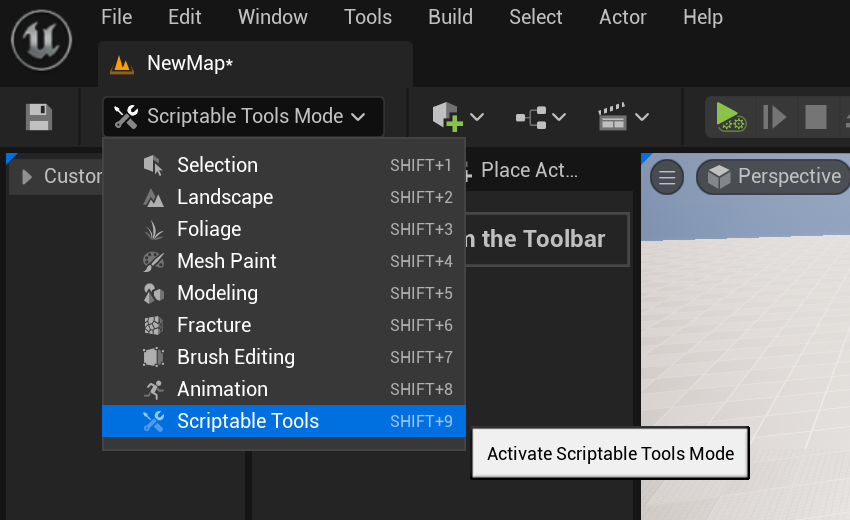Save the current level with floppy icon
Image resolution: width=850 pixels, height=520 pixels.
click(39, 117)
